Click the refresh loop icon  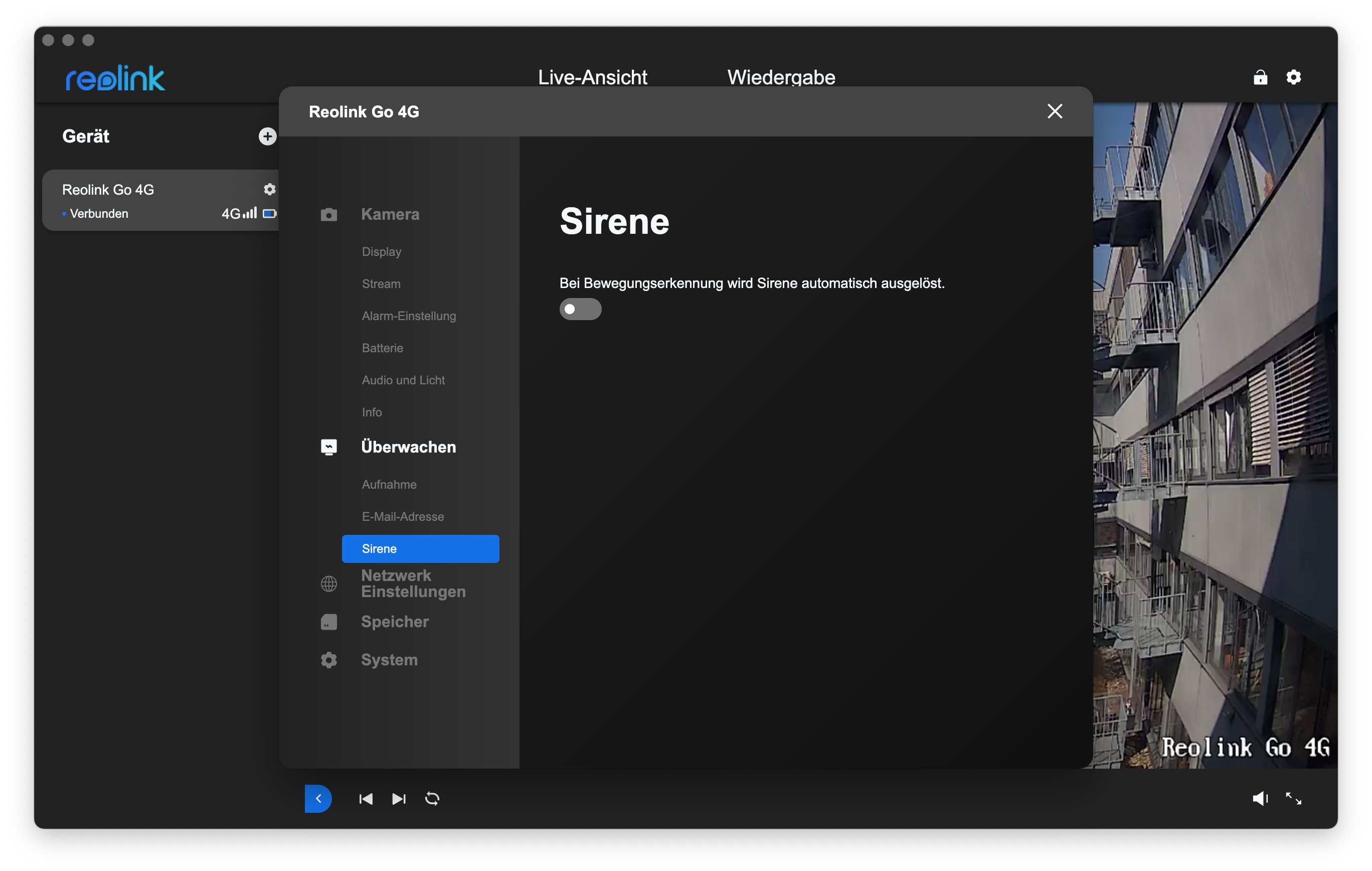[x=432, y=799]
